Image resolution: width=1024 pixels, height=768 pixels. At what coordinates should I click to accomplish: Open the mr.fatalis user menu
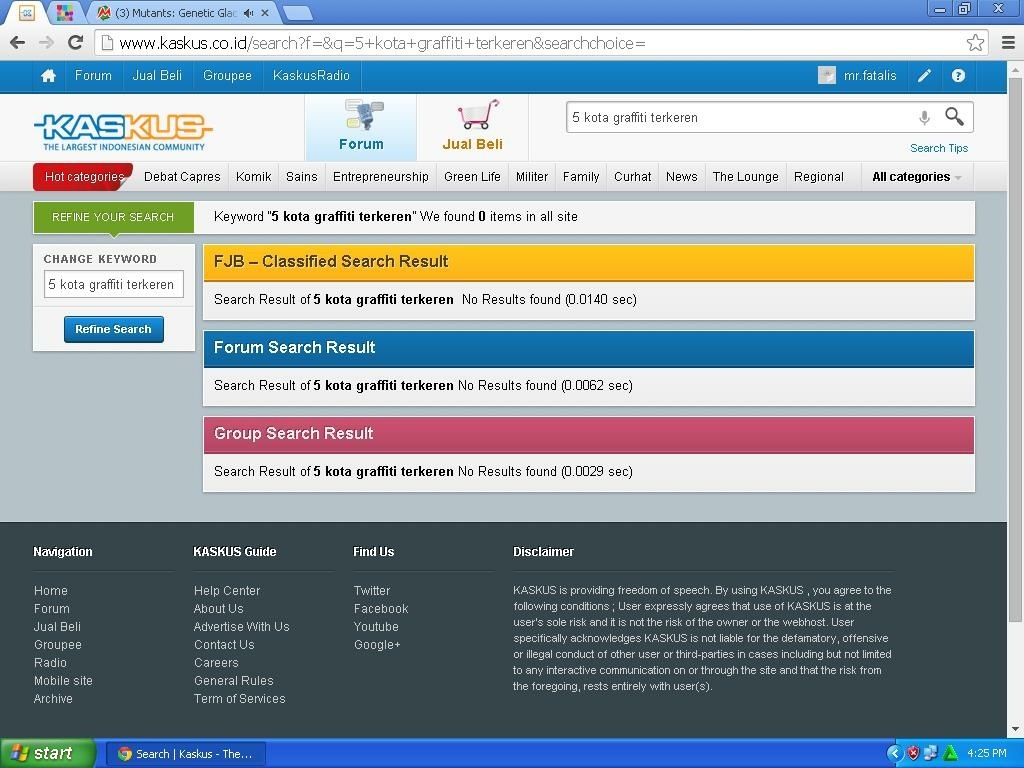858,76
